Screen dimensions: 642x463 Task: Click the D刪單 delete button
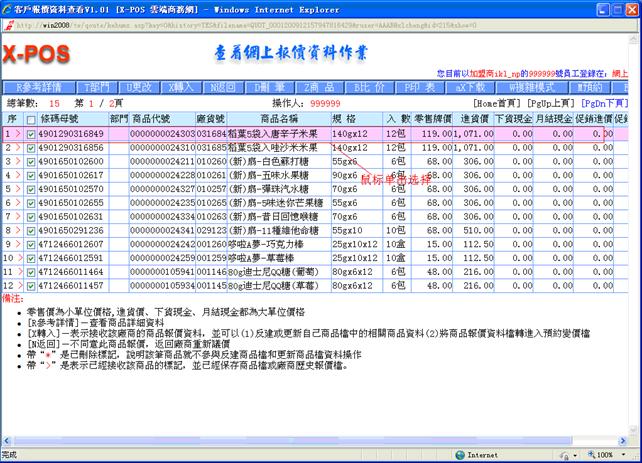tap(262, 87)
